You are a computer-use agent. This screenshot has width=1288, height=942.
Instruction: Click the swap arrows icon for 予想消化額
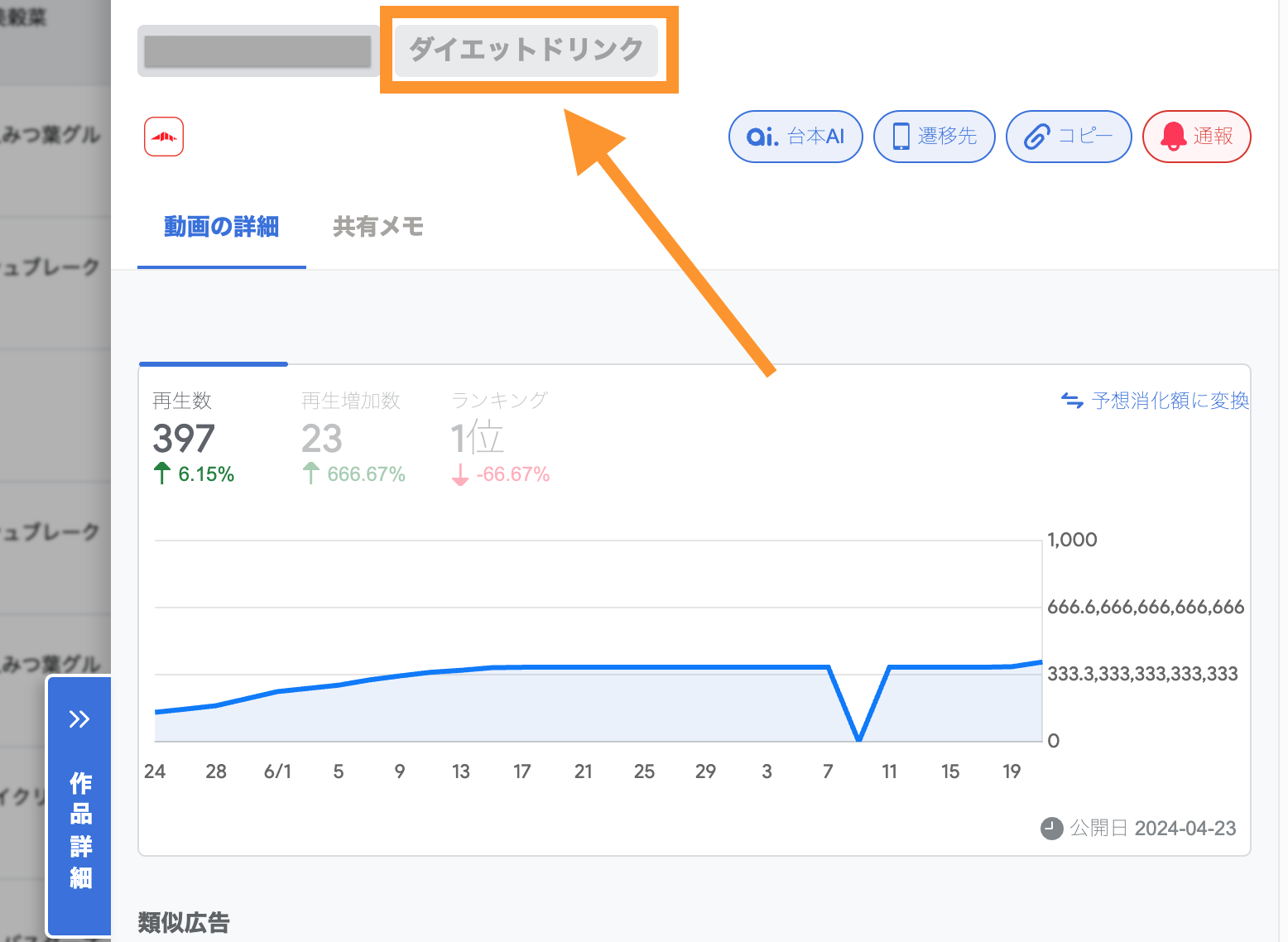point(1072,401)
